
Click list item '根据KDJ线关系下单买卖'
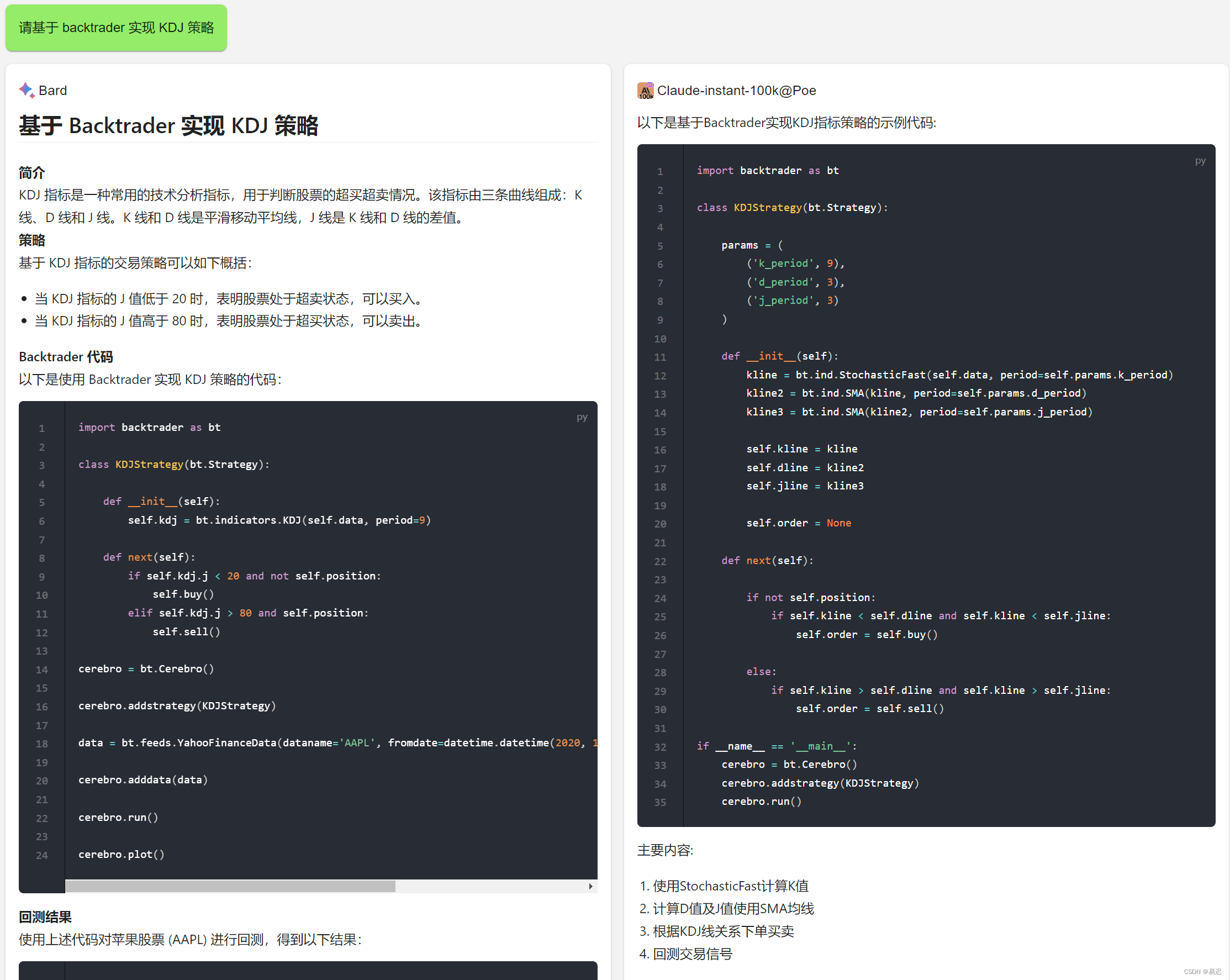724,931
